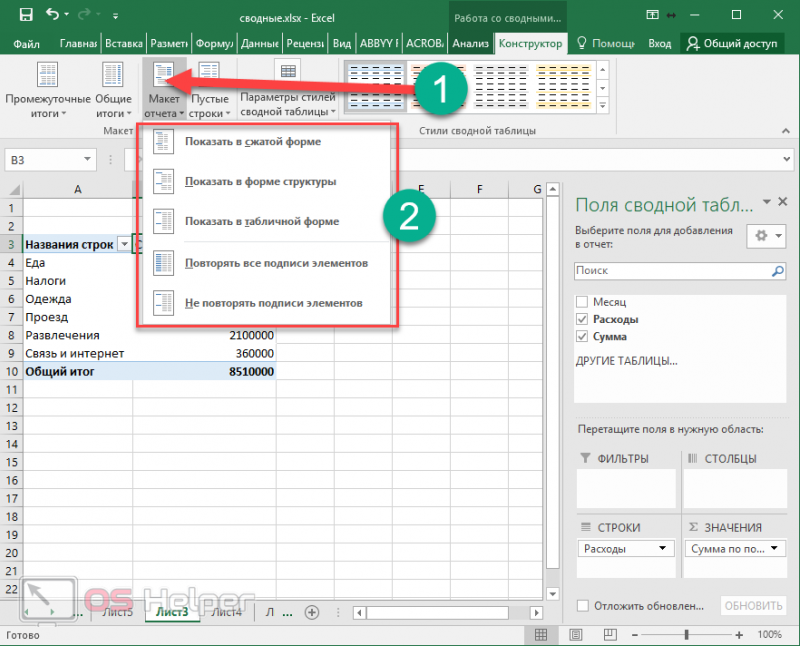Switch to the Главная ribbon tab
Screen dimensions: 800x646
point(78,44)
